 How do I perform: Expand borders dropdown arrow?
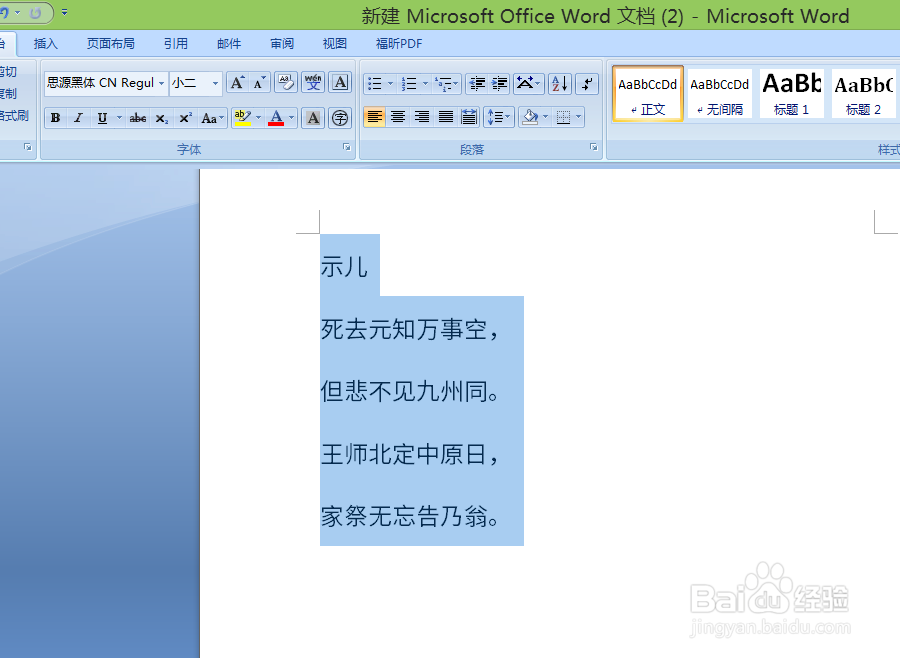click(579, 117)
